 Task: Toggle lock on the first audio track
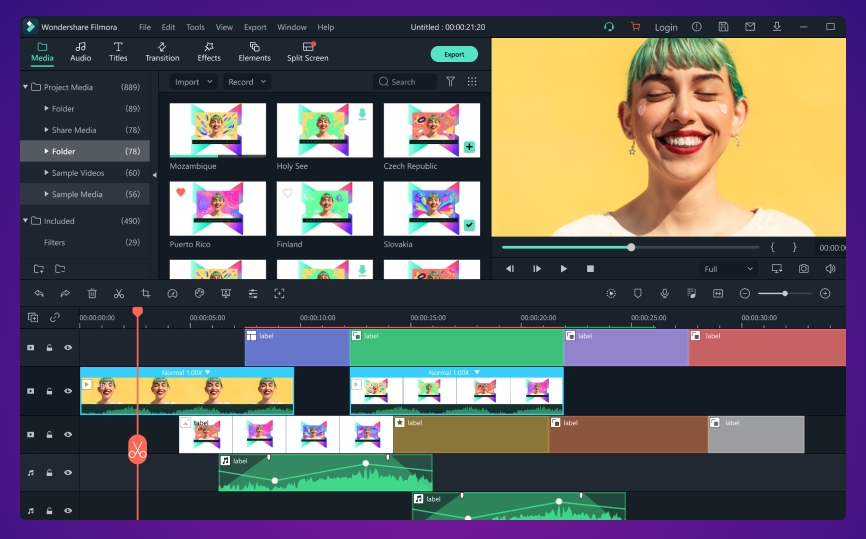coord(49,473)
